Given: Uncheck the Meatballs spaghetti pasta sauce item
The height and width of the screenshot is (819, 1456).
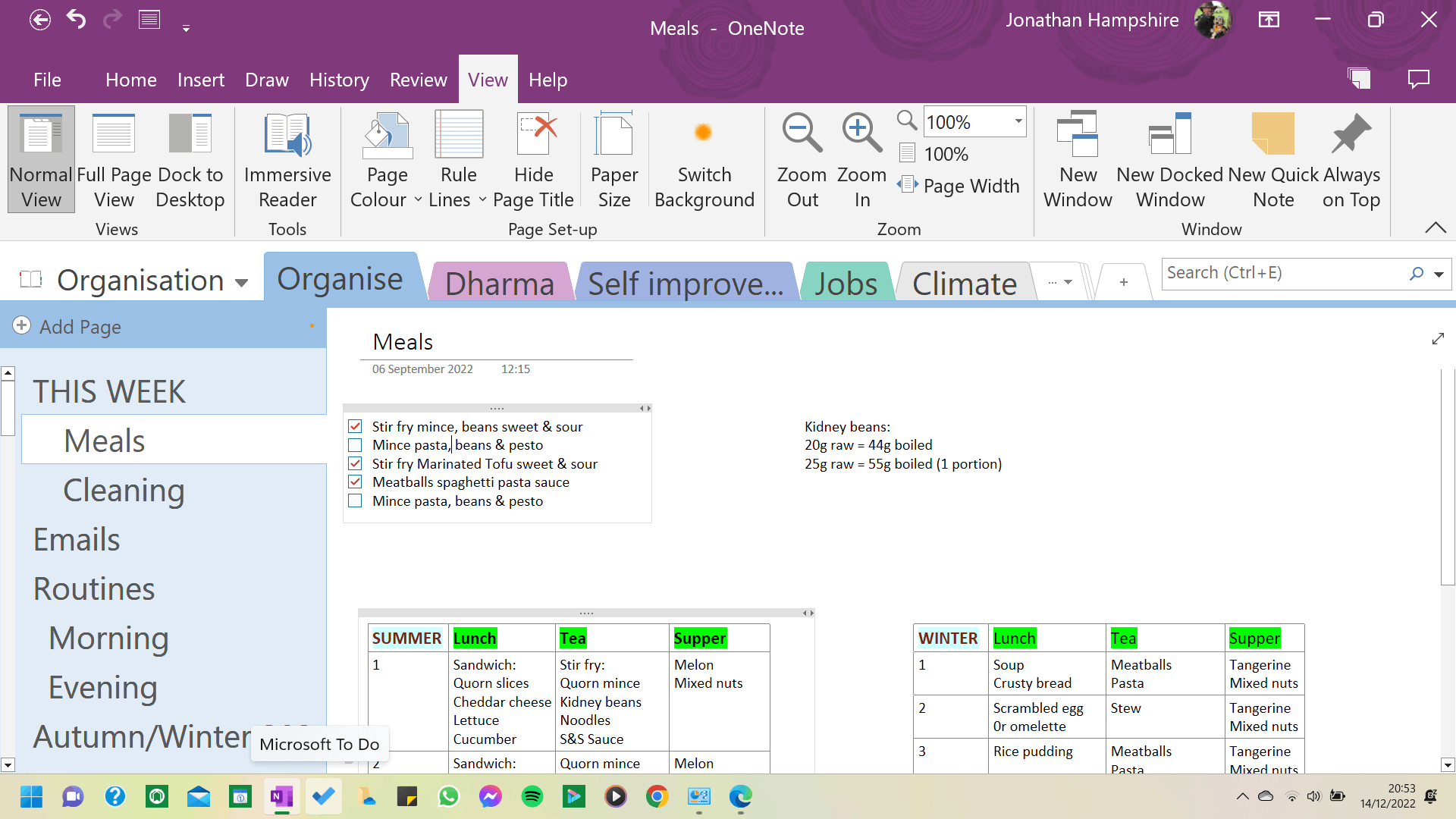Looking at the screenshot, I should point(355,482).
